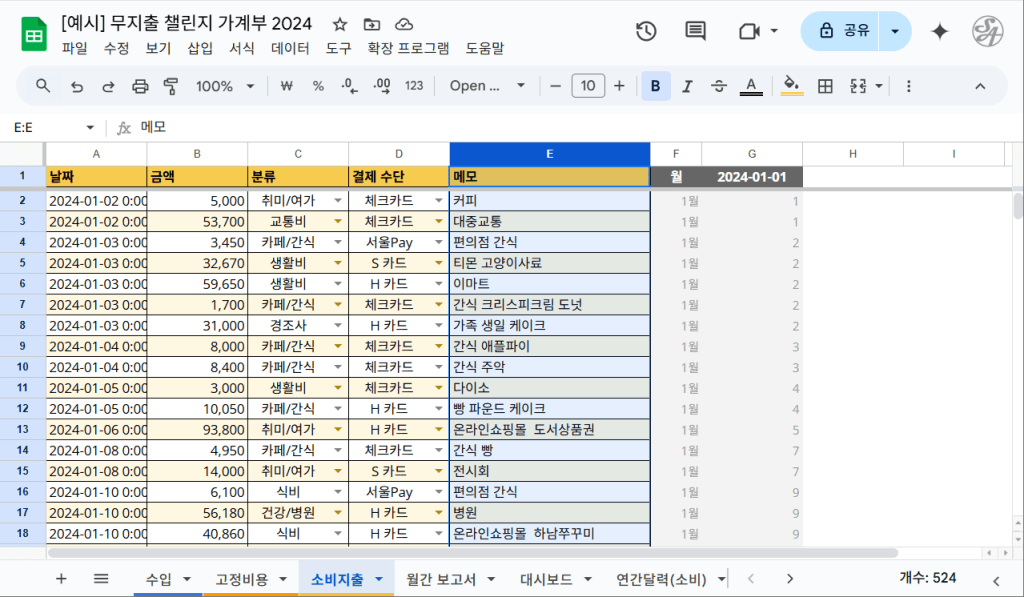
Task: Open category dropdown in cell C2
Action: coord(338,201)
